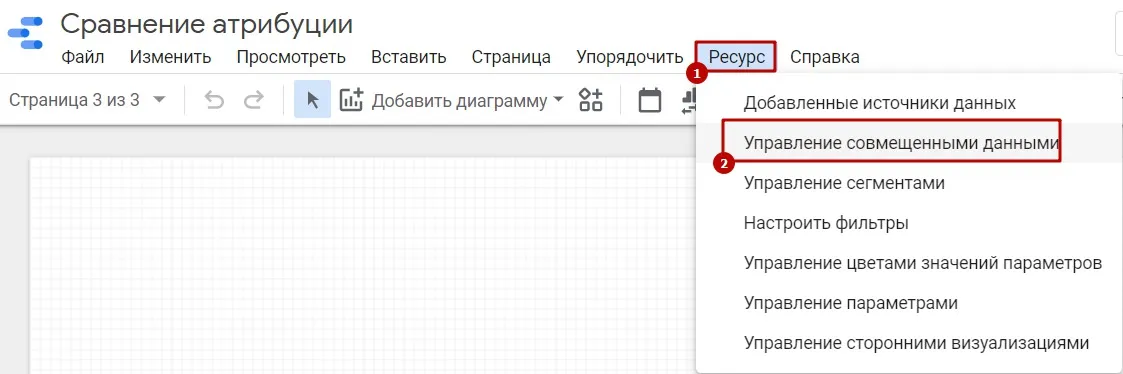Choose Управление сторонними визуализациями

[x=910, y=343]
